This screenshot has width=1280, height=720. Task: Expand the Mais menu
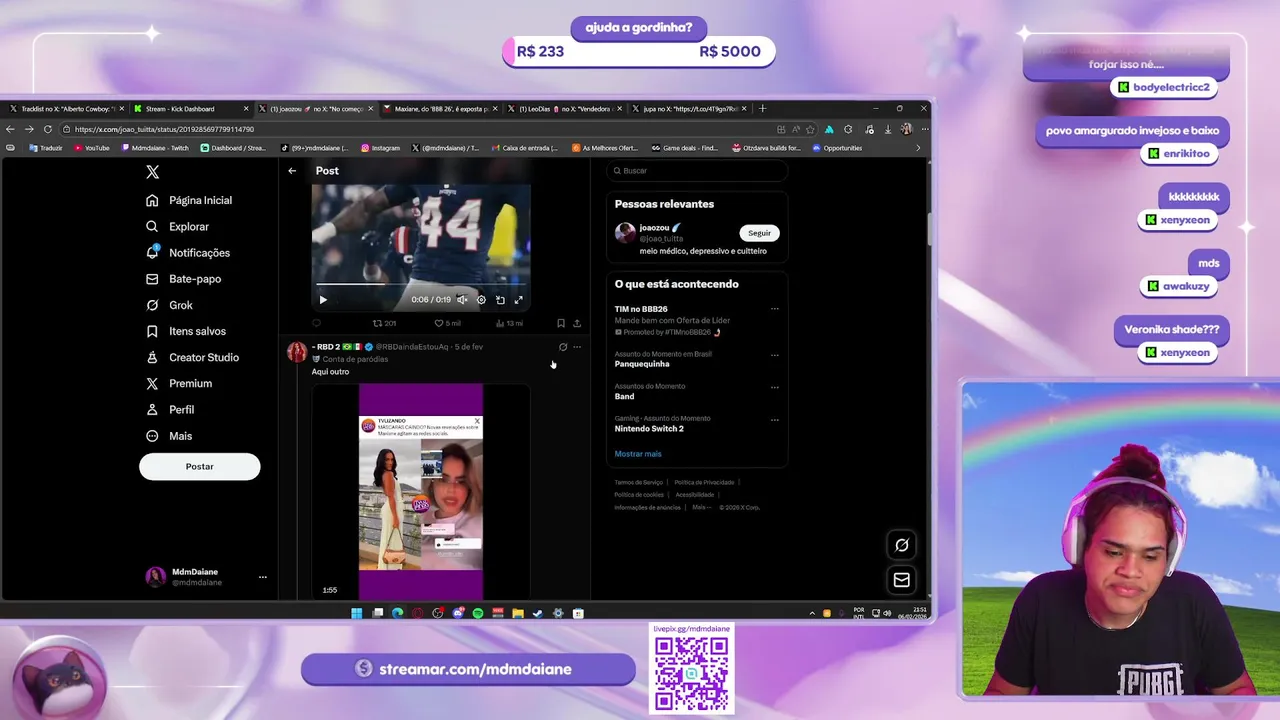[x=169, y=436]
